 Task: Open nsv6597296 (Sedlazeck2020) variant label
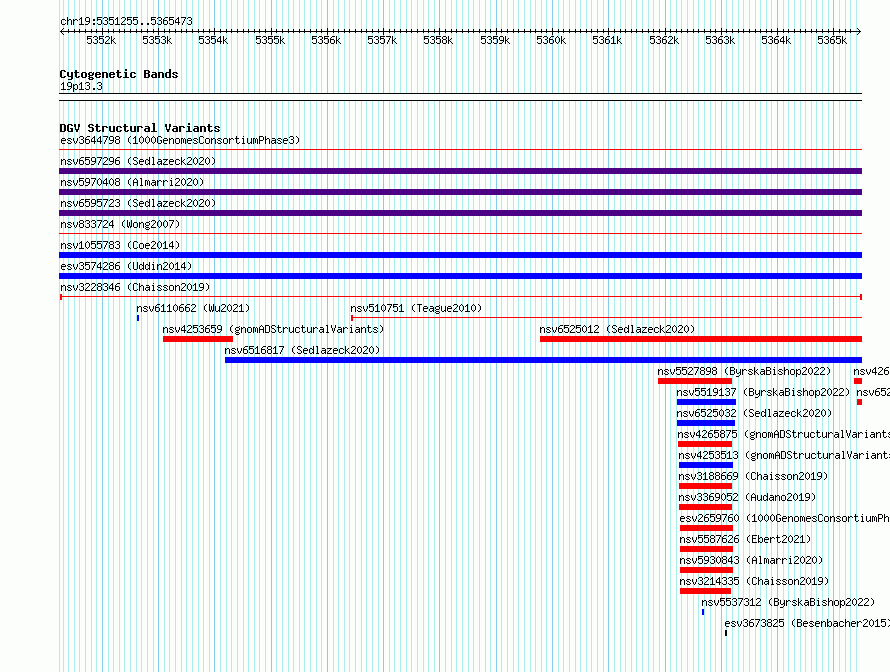click(x=138, y=161)
